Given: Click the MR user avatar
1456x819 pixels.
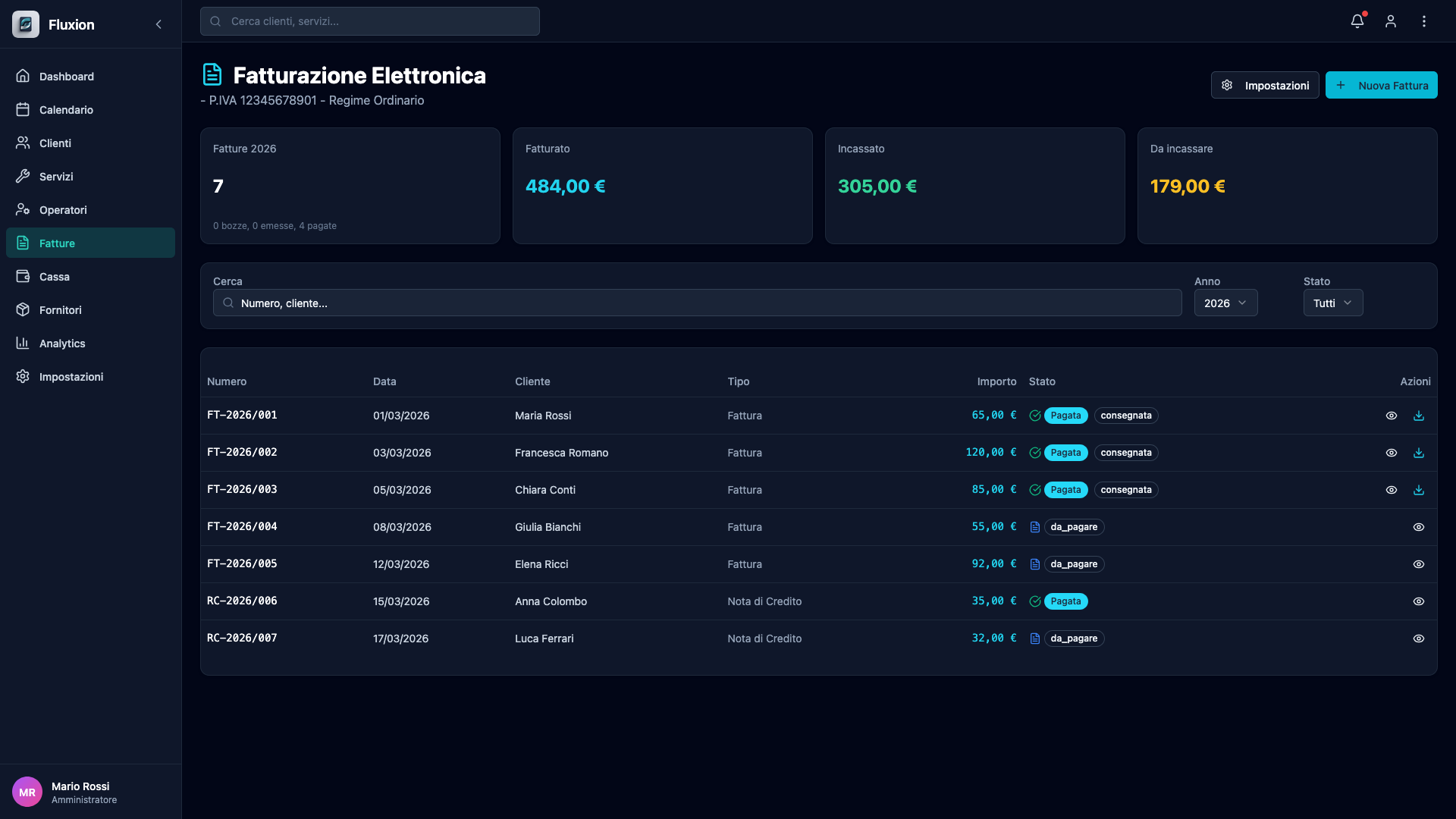Looking at the screenshot, I should (x=27, y=792).
